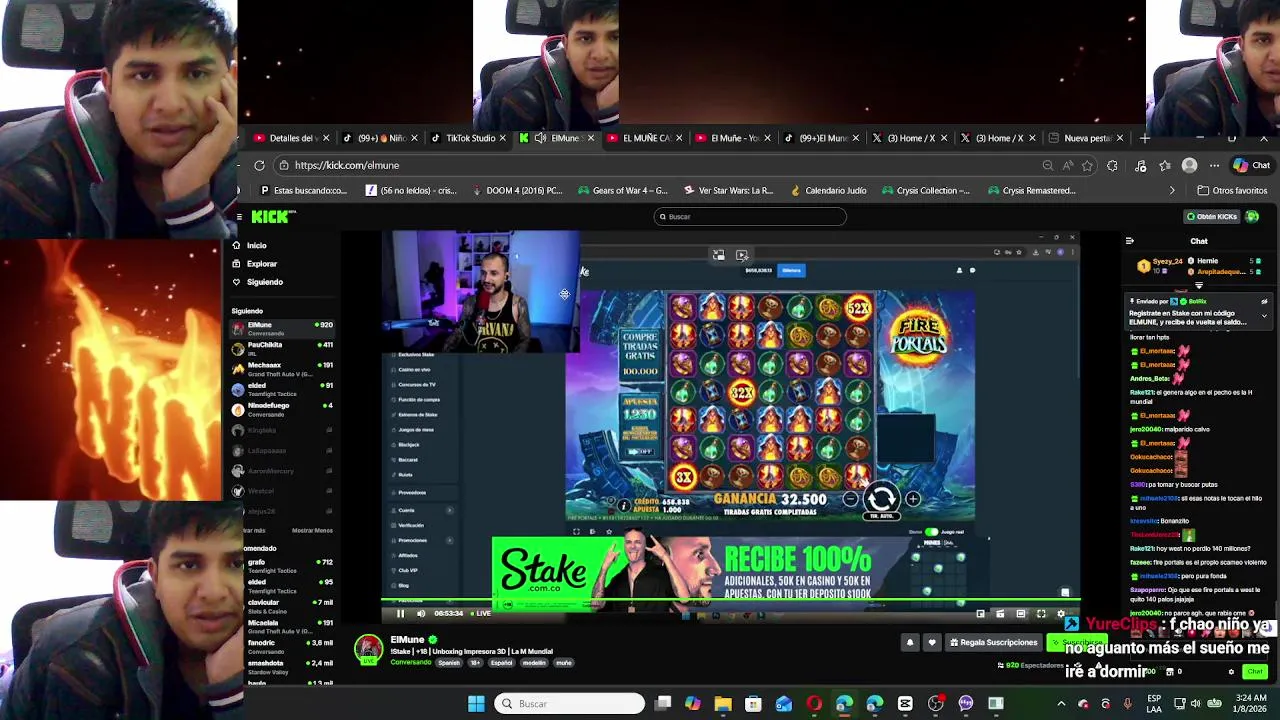Screen dimensions: 1280x720
Task: Collapse the chat panel with arrow icon
Action: click(1130, 241)
